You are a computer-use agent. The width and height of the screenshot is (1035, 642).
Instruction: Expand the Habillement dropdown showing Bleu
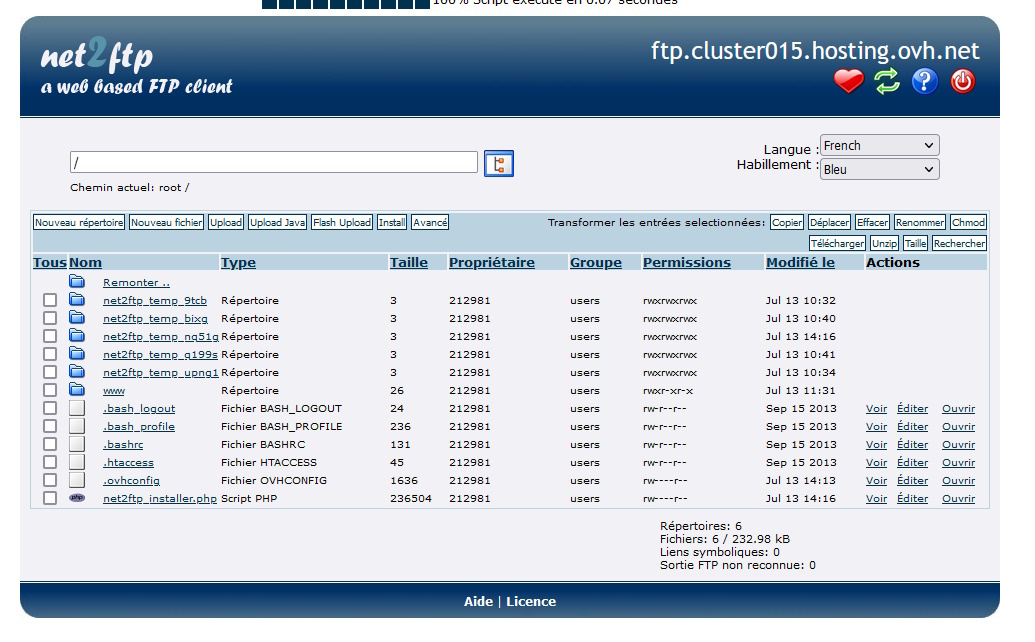879,170
